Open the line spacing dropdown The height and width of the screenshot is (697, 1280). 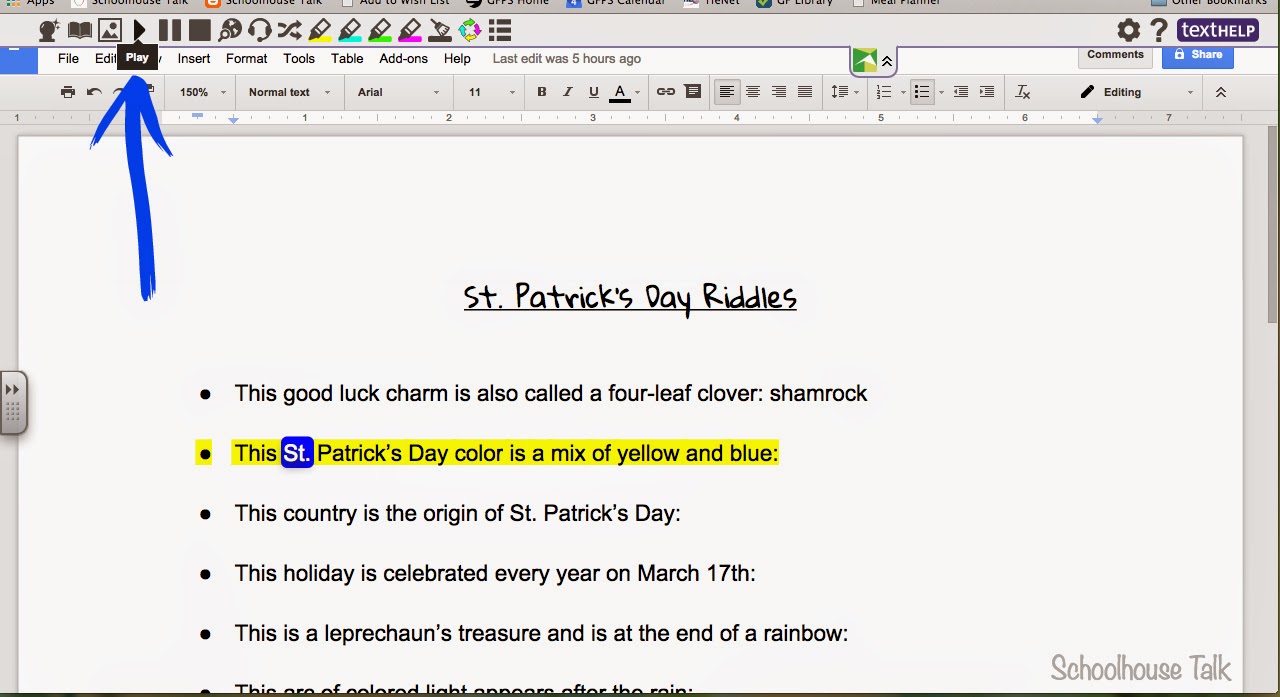coord(845,92)
